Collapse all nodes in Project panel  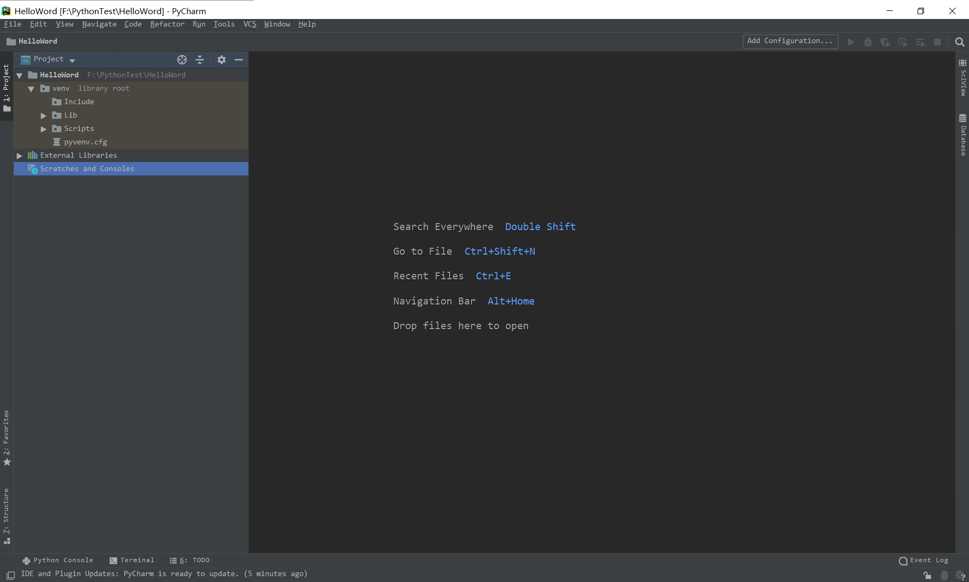[200, 59]
